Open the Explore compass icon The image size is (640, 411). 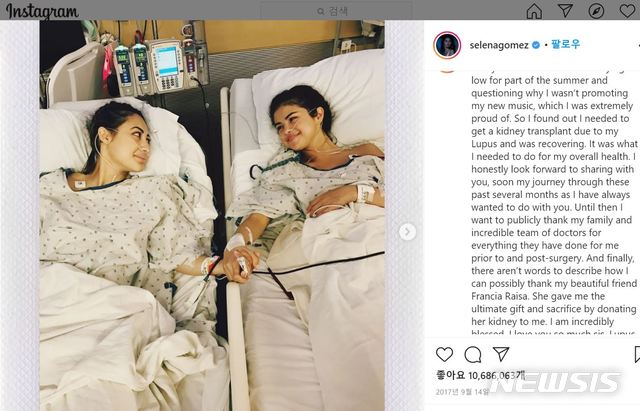pyautogui.click(x=596, y=11)
